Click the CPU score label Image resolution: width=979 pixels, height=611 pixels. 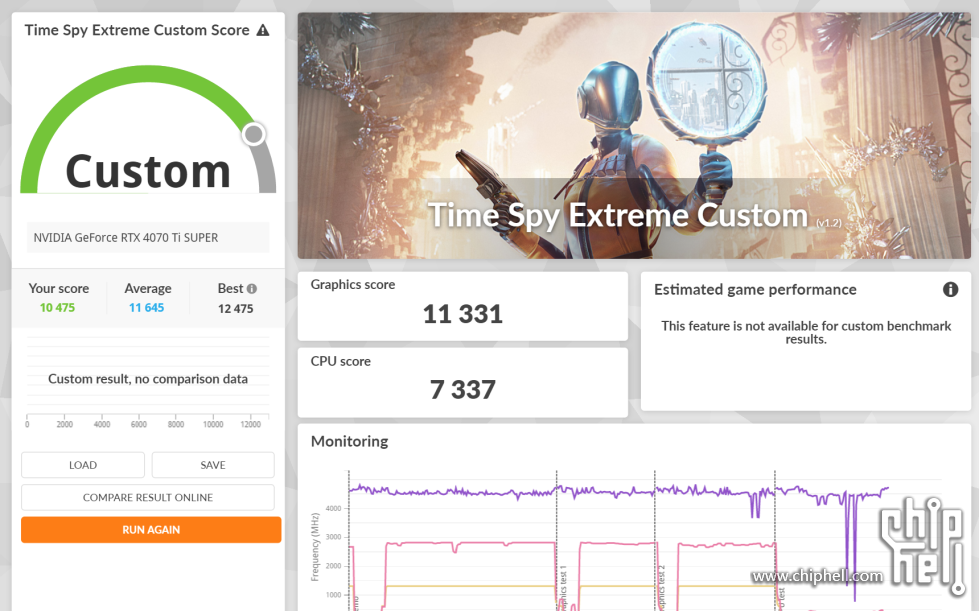point(340,361)
